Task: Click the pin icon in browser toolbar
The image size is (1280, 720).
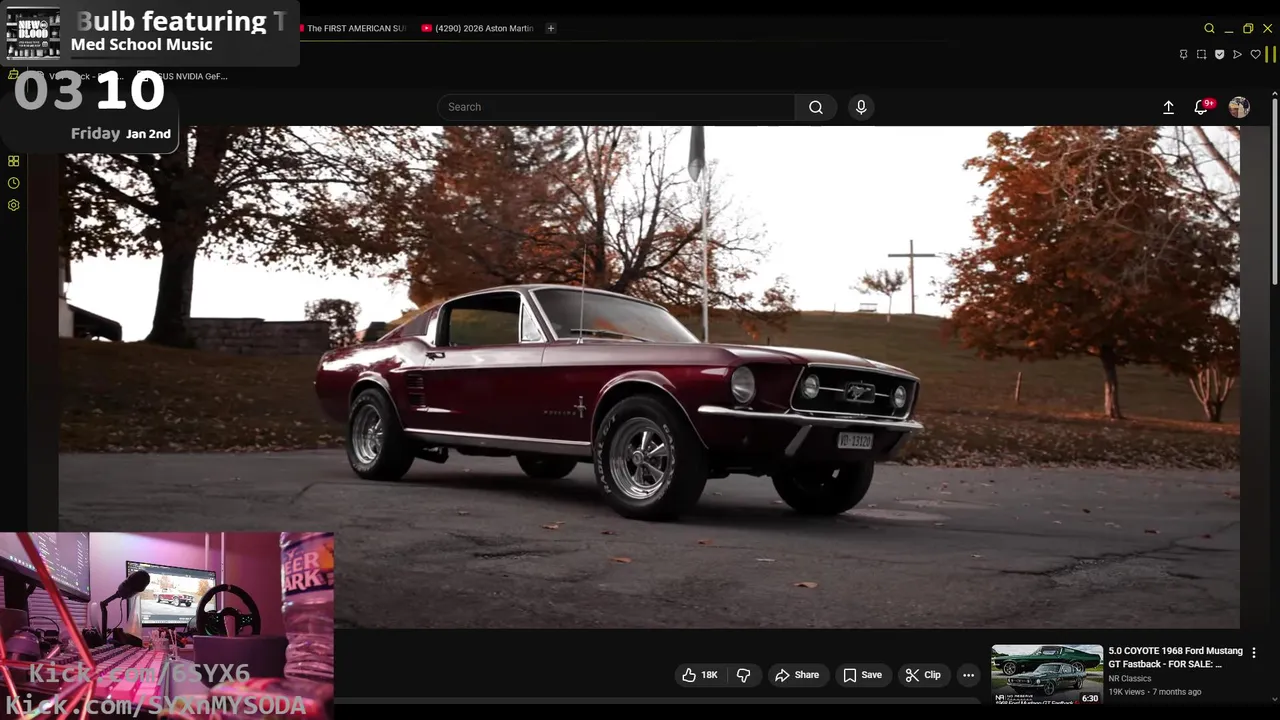Action: click(1183, 54)
